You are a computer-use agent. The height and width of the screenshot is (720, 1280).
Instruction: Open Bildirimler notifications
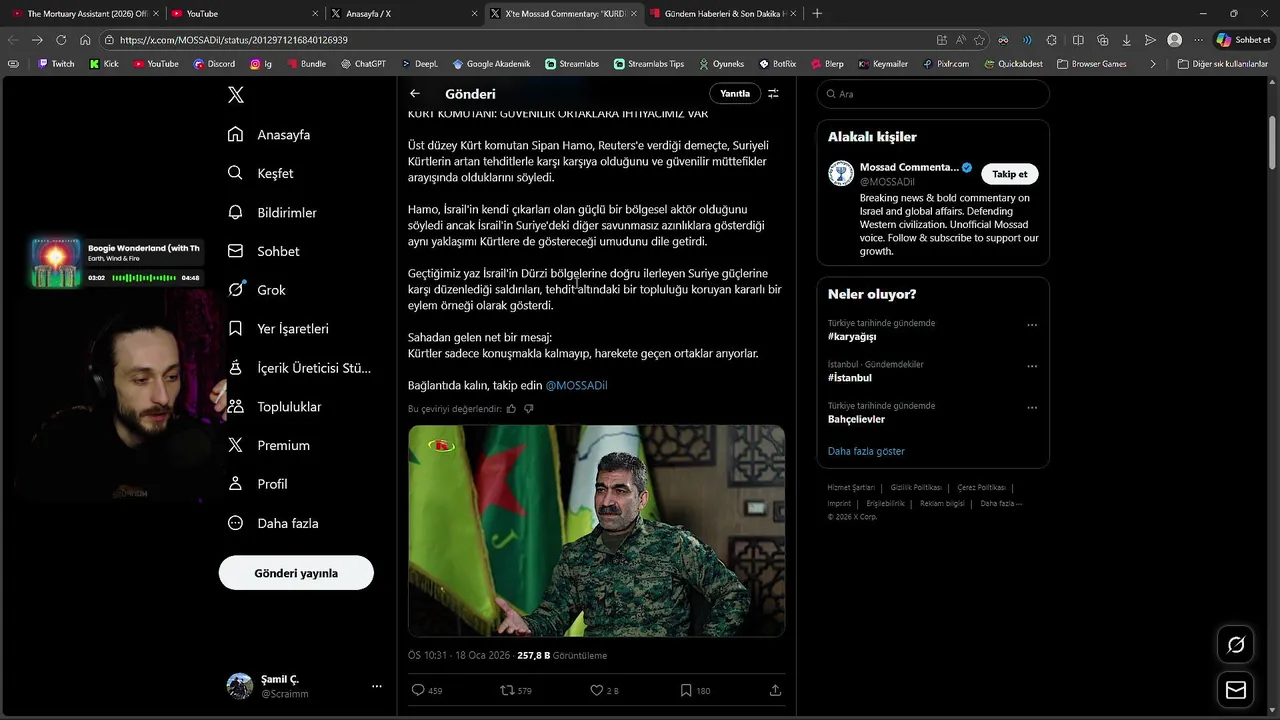pyautogui.click(x=272, y=212)
